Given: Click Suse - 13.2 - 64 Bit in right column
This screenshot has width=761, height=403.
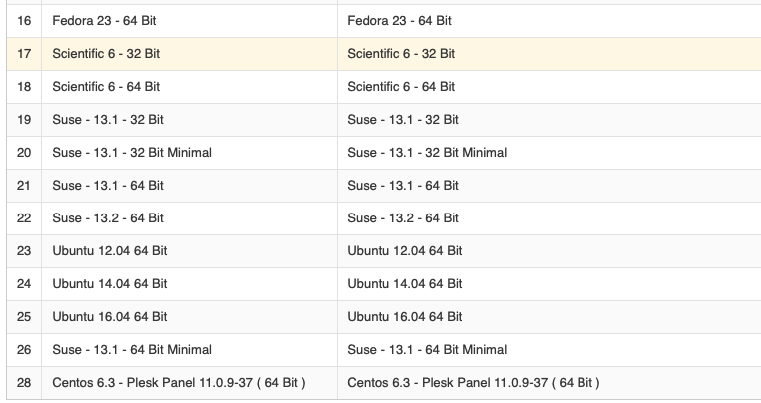Looking at the screenshot, I should (x=403, y=217).
